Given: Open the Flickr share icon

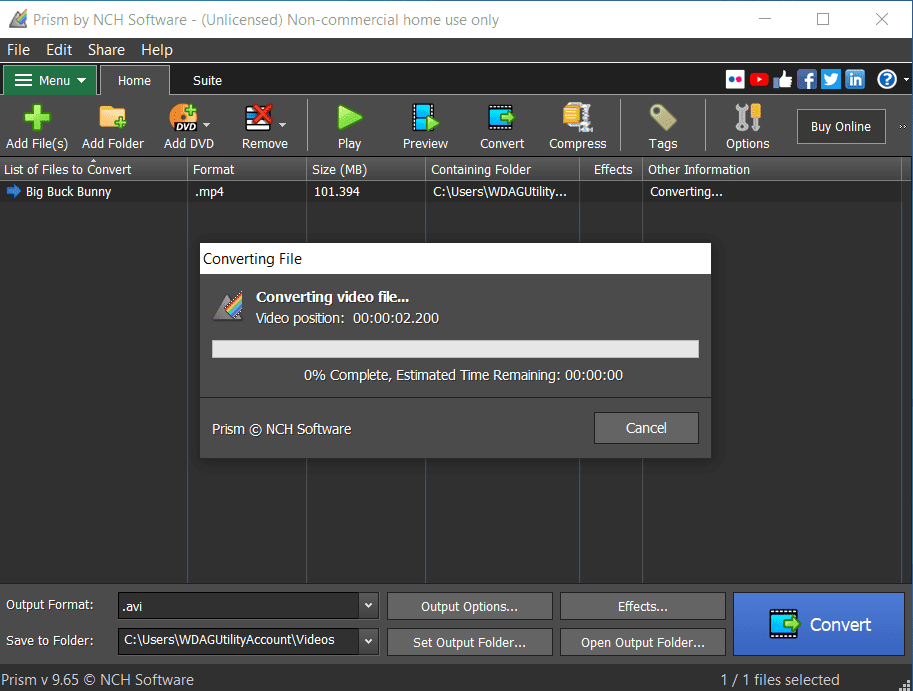Looking at the screenshot, I should (x=735, y=79).
